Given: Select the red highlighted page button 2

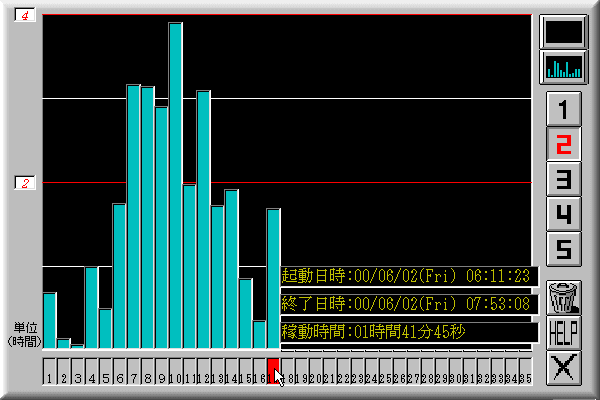Looking at the screenshot, I should coord(564,144).
